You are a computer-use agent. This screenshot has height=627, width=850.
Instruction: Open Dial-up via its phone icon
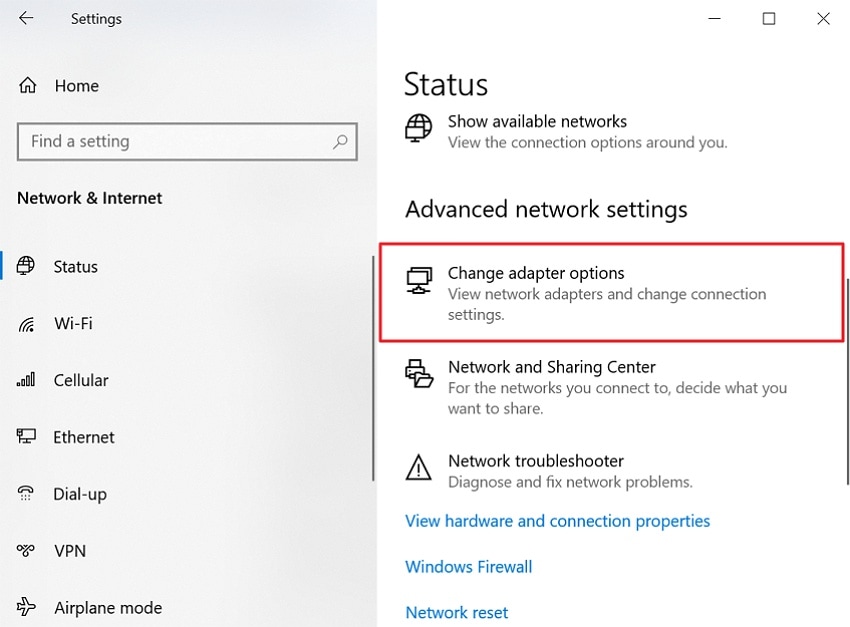click(x=28, y=494)
